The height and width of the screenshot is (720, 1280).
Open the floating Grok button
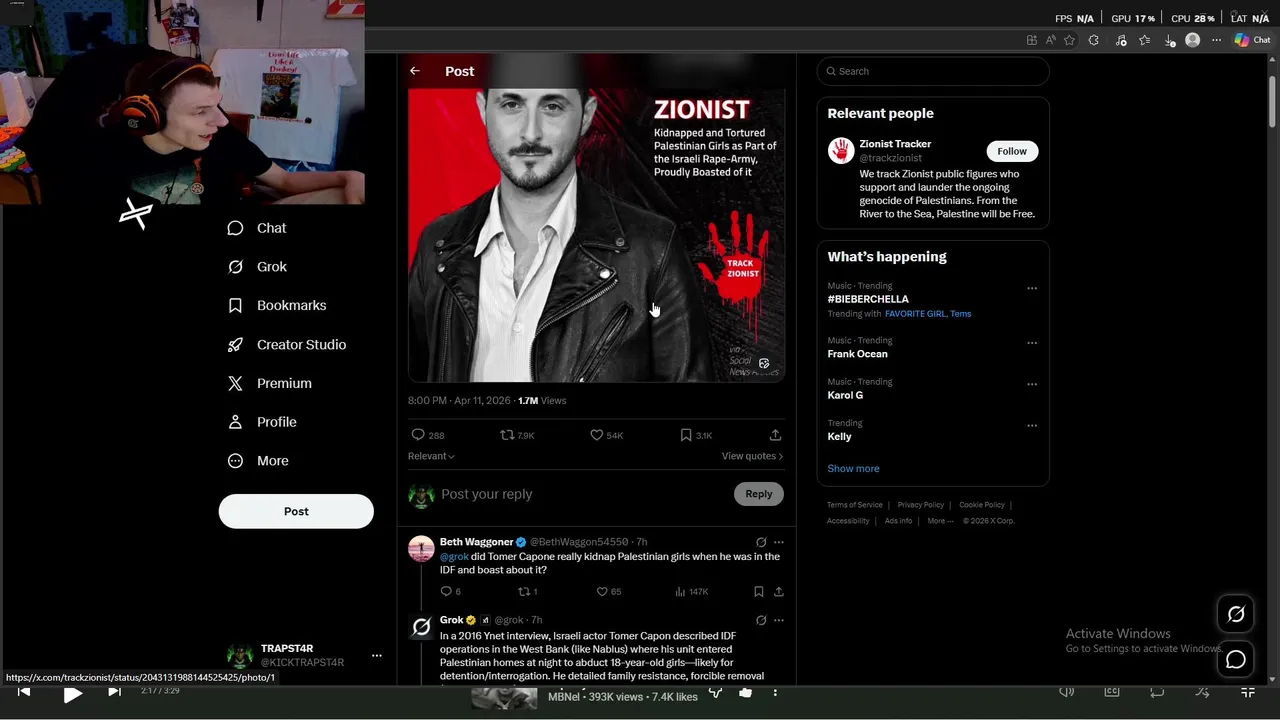click(1236, 615)
